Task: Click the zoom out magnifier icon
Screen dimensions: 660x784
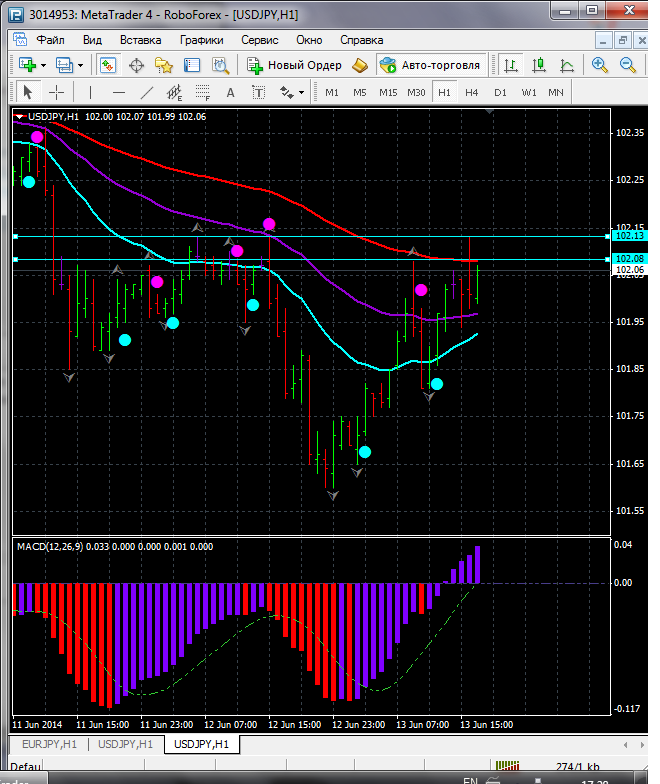Action: [x=629, y=65]
